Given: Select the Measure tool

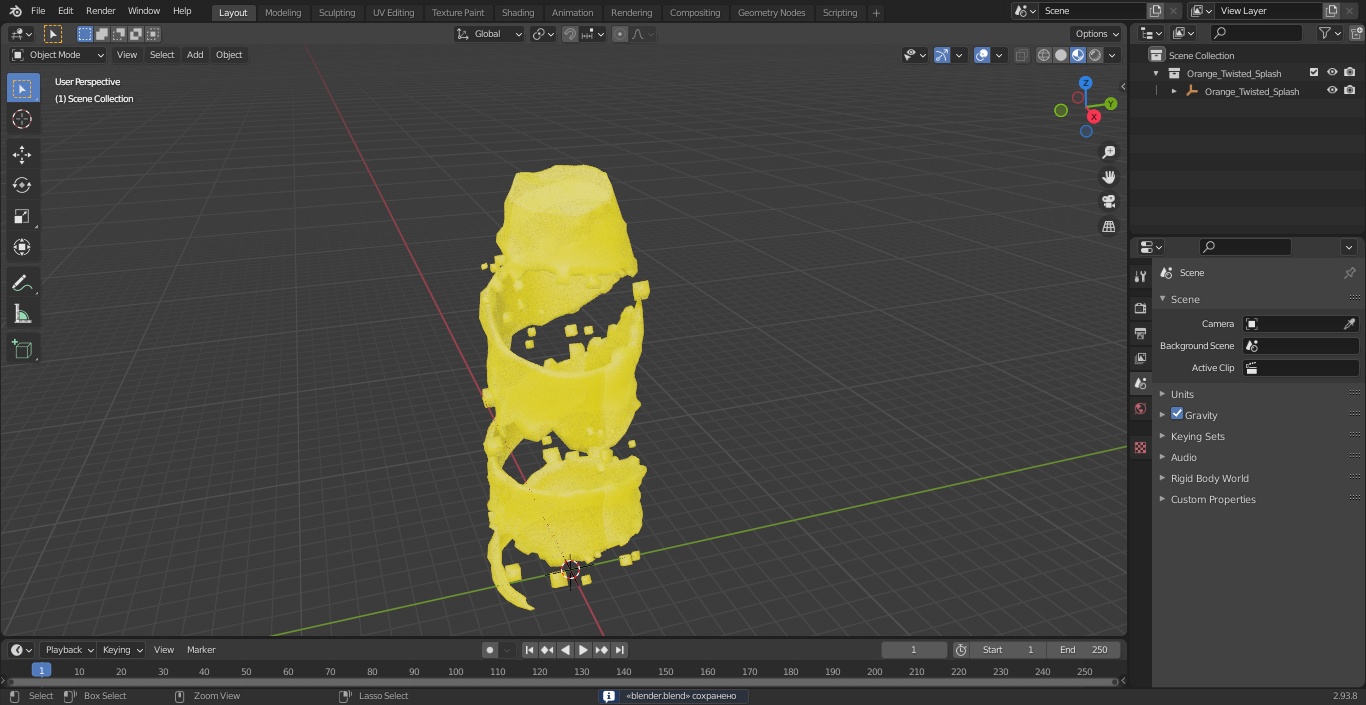Looking at the screenshot, I should pyautogui.click(x=22, y=314).
